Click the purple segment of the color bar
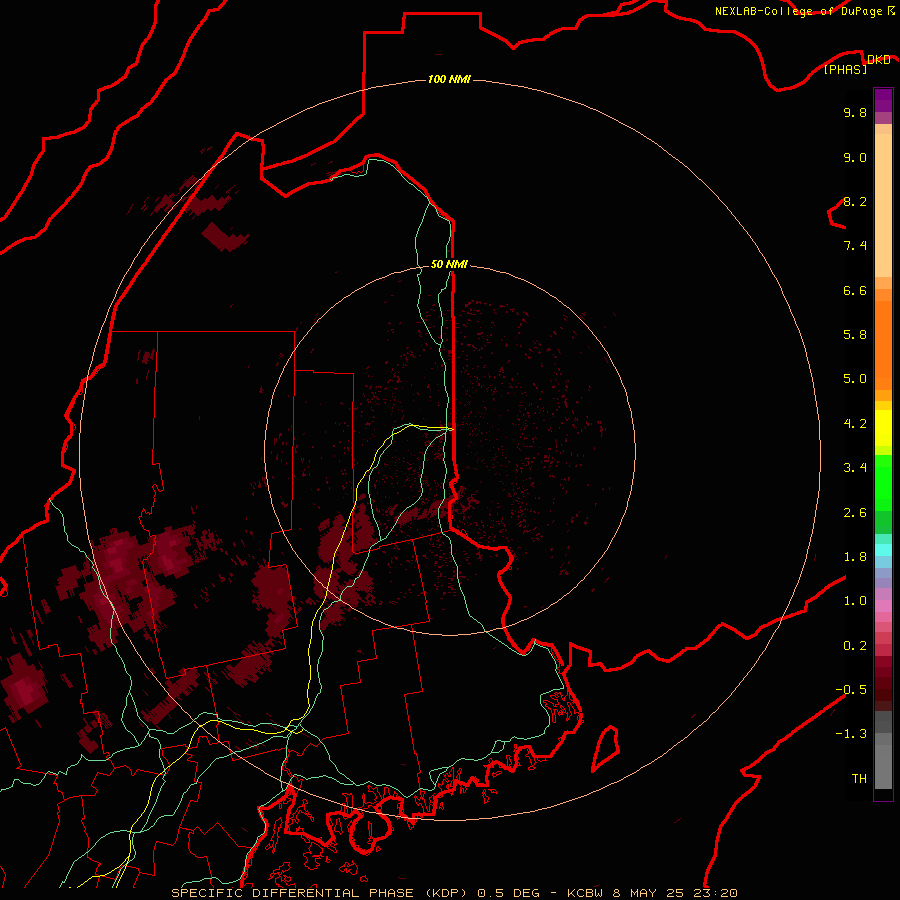The width and height of the screenshot is (900, 900). [883, 100]
